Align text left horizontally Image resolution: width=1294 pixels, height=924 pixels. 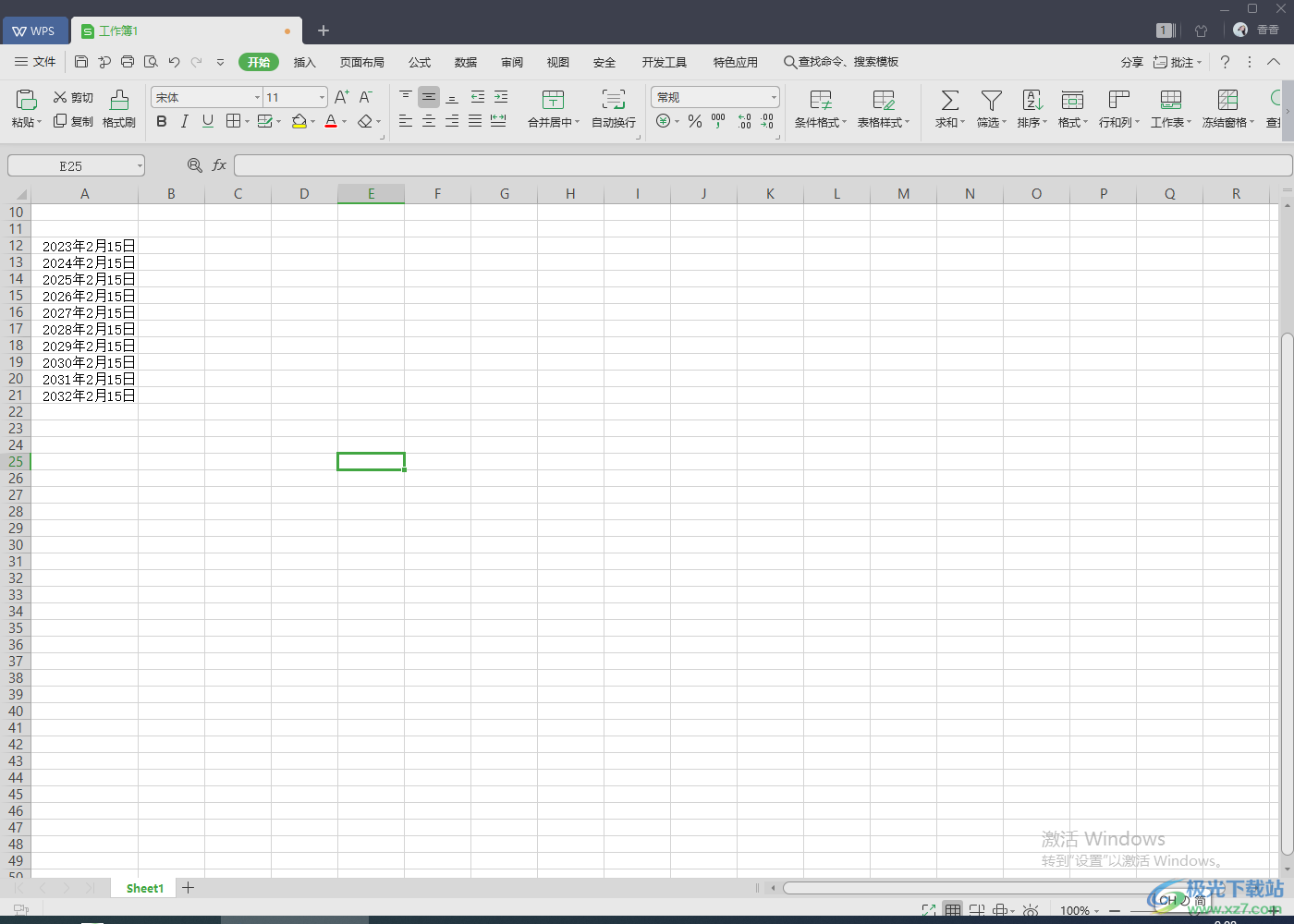click(x=406, y=121)
